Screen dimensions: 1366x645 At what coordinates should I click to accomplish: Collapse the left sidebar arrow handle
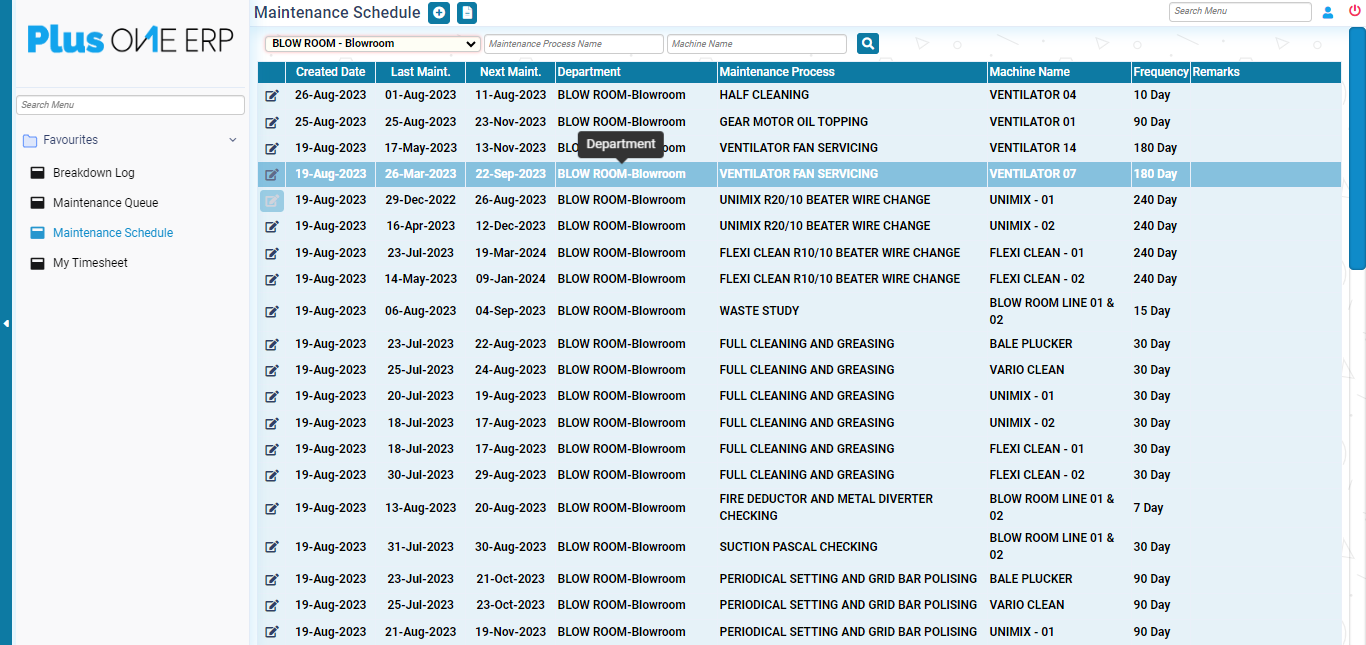(x=6, y=323)
